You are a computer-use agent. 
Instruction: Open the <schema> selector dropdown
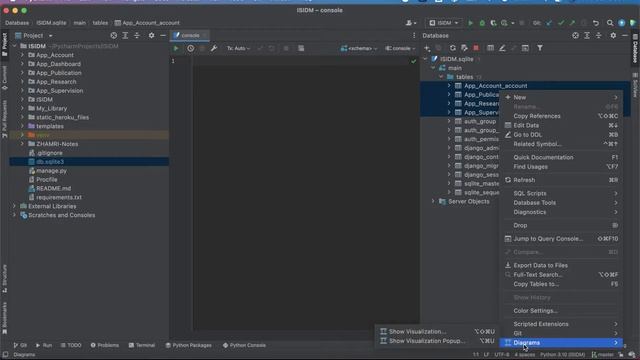359,48
